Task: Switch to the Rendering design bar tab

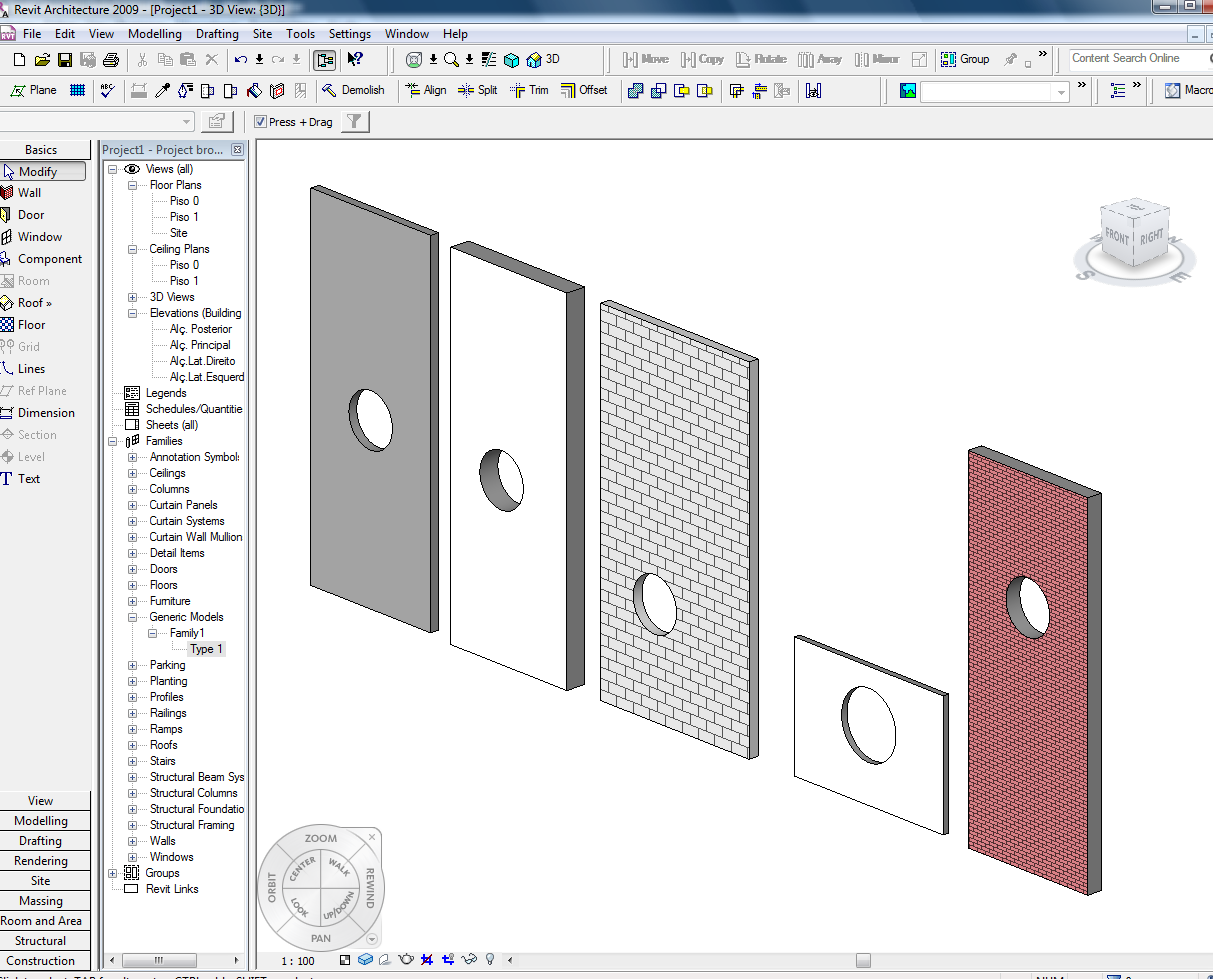Action: (41, 861)
